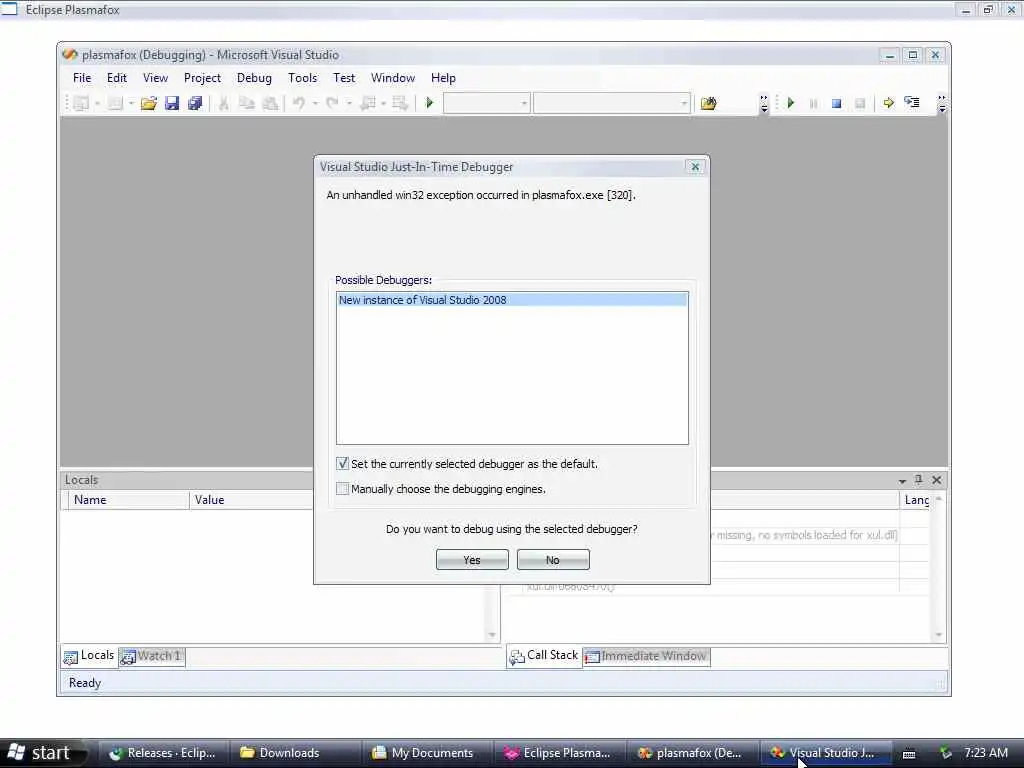Image resolution: width=1024 pixels, height=768 pixels.
Task: Close the Just-In-Time Debugger dialog
Action: coord(696,167)
